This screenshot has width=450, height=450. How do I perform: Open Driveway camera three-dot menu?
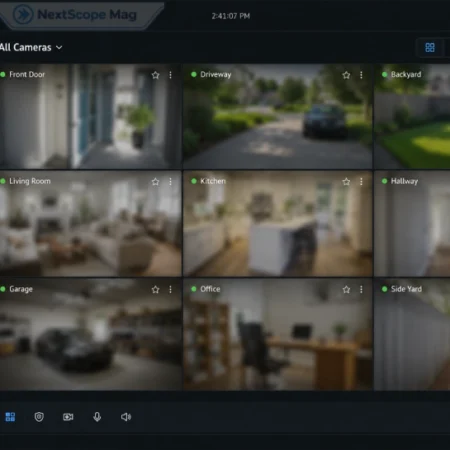(x=361, y=75)
